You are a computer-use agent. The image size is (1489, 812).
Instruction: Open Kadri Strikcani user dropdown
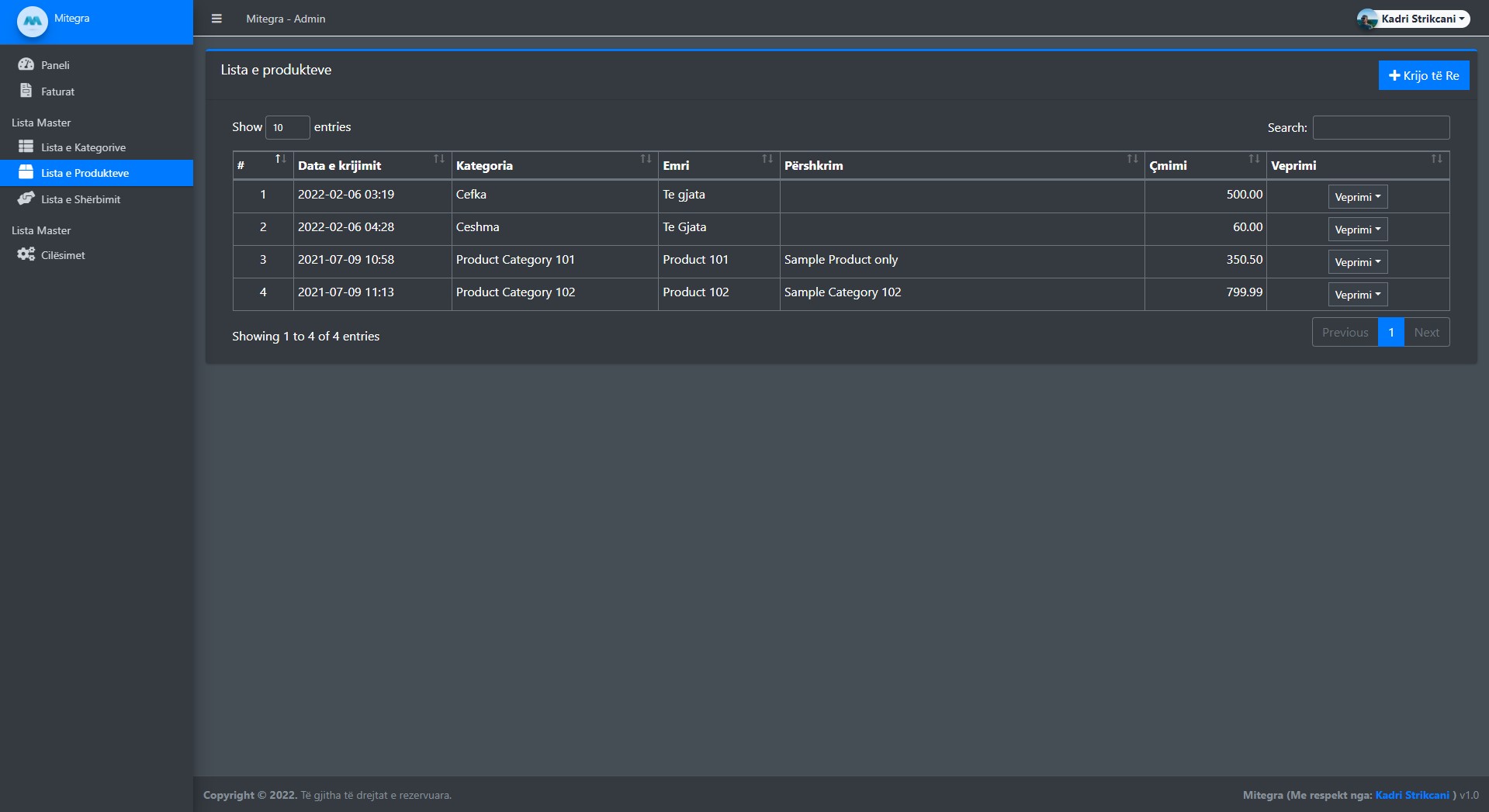1421,19
